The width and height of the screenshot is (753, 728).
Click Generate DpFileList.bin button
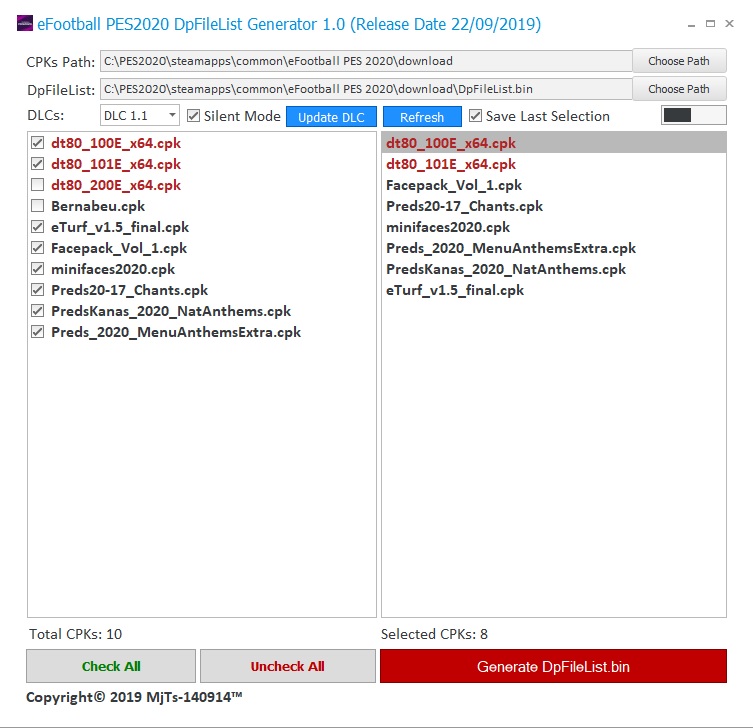[553, 666]
